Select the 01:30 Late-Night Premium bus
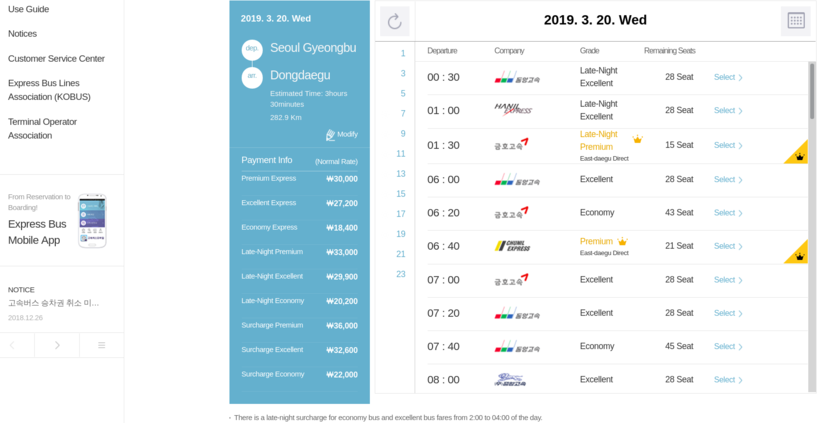820x423 pixels. point(728,145)
